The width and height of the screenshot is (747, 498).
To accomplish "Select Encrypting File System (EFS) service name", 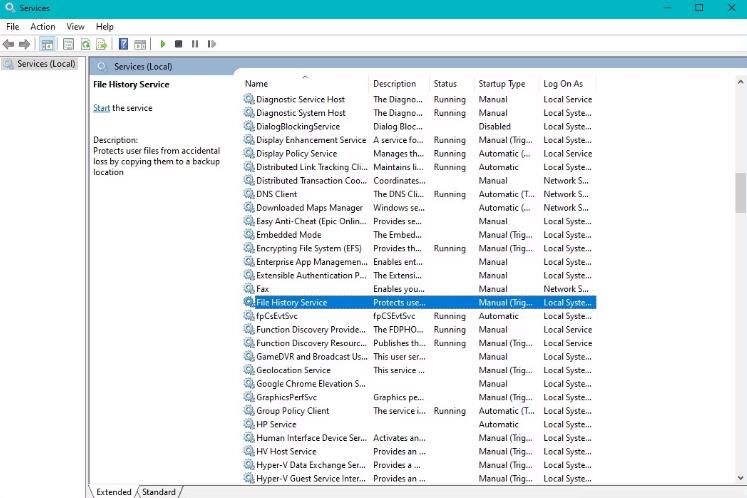I will 309,248.
